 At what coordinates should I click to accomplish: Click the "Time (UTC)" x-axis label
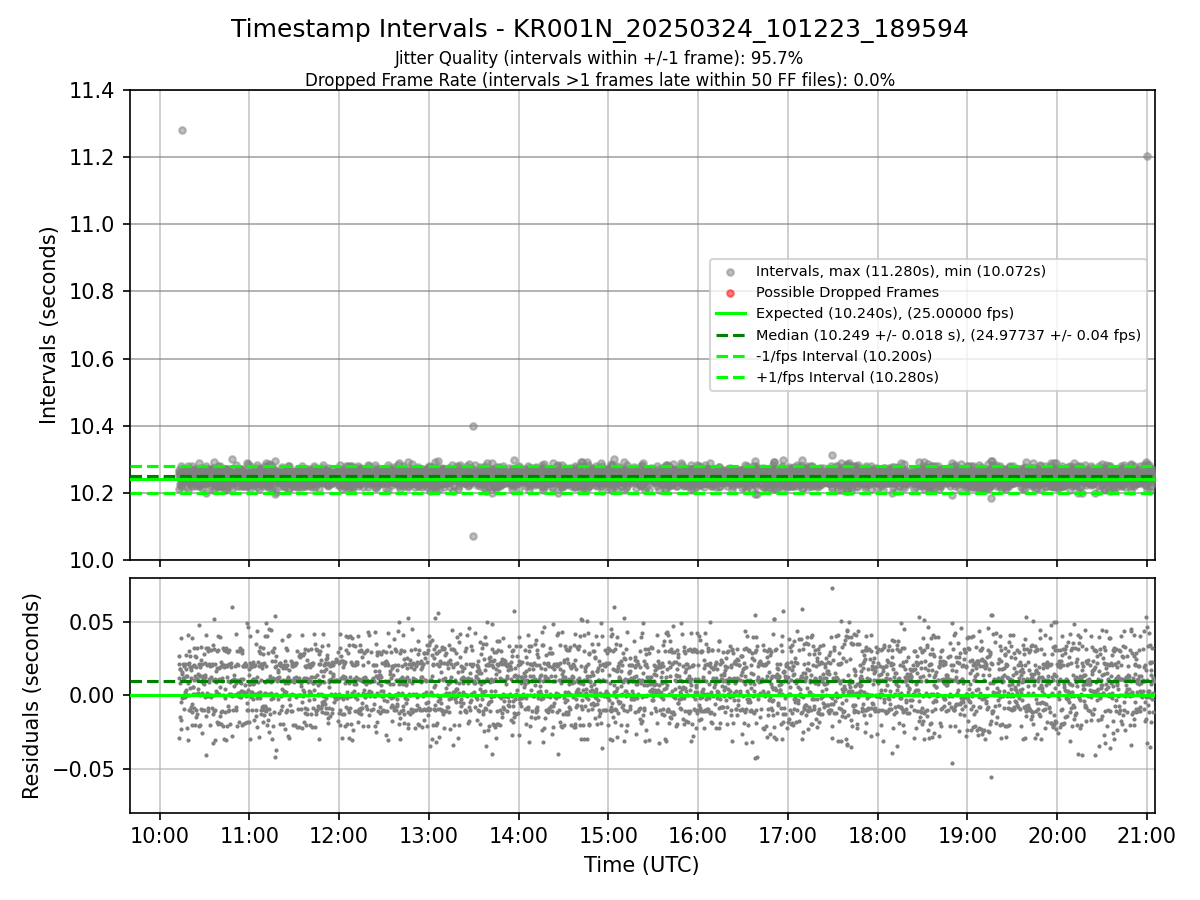(x=641, y=865)
